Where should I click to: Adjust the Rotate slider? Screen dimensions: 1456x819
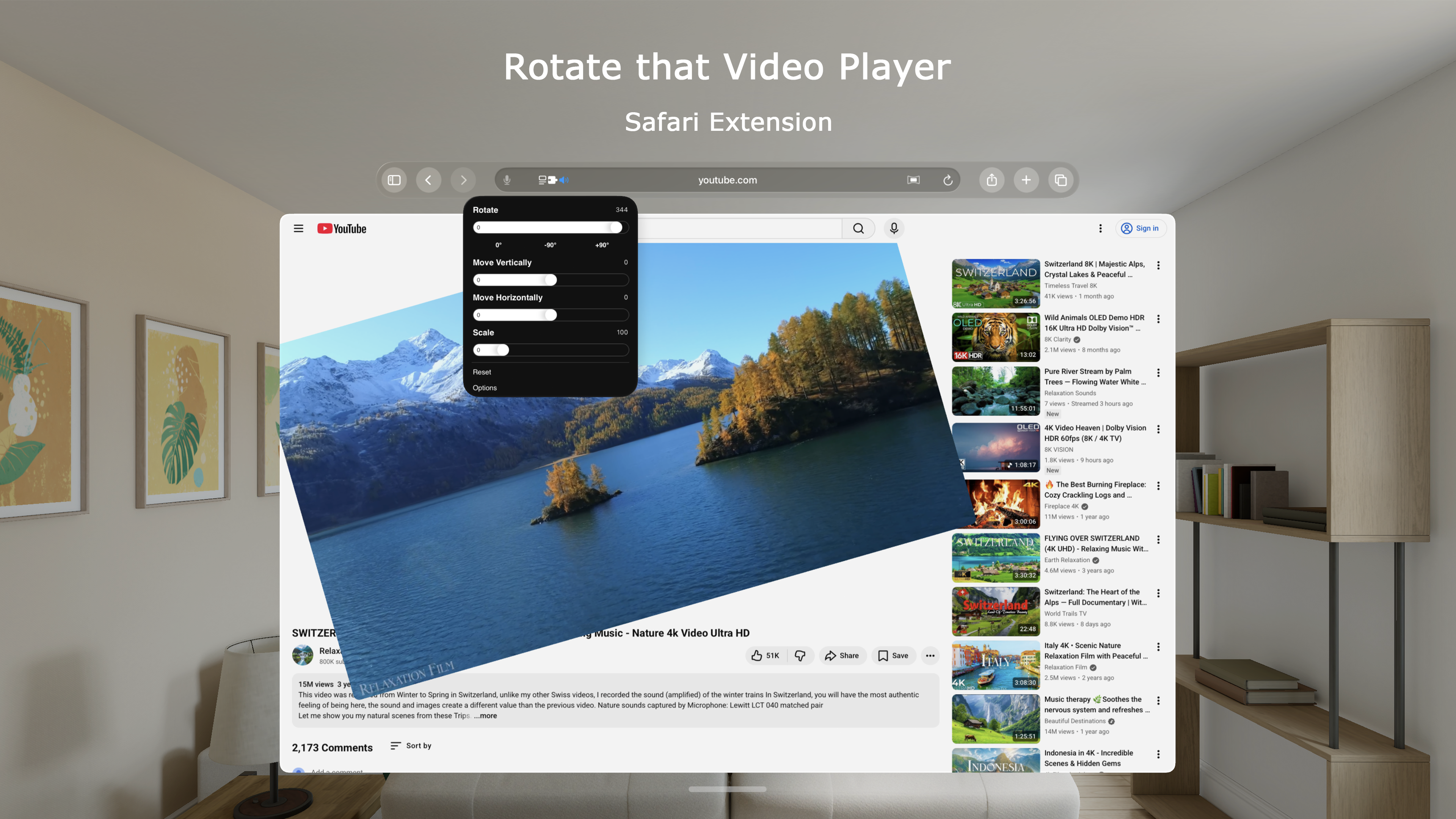551,227
